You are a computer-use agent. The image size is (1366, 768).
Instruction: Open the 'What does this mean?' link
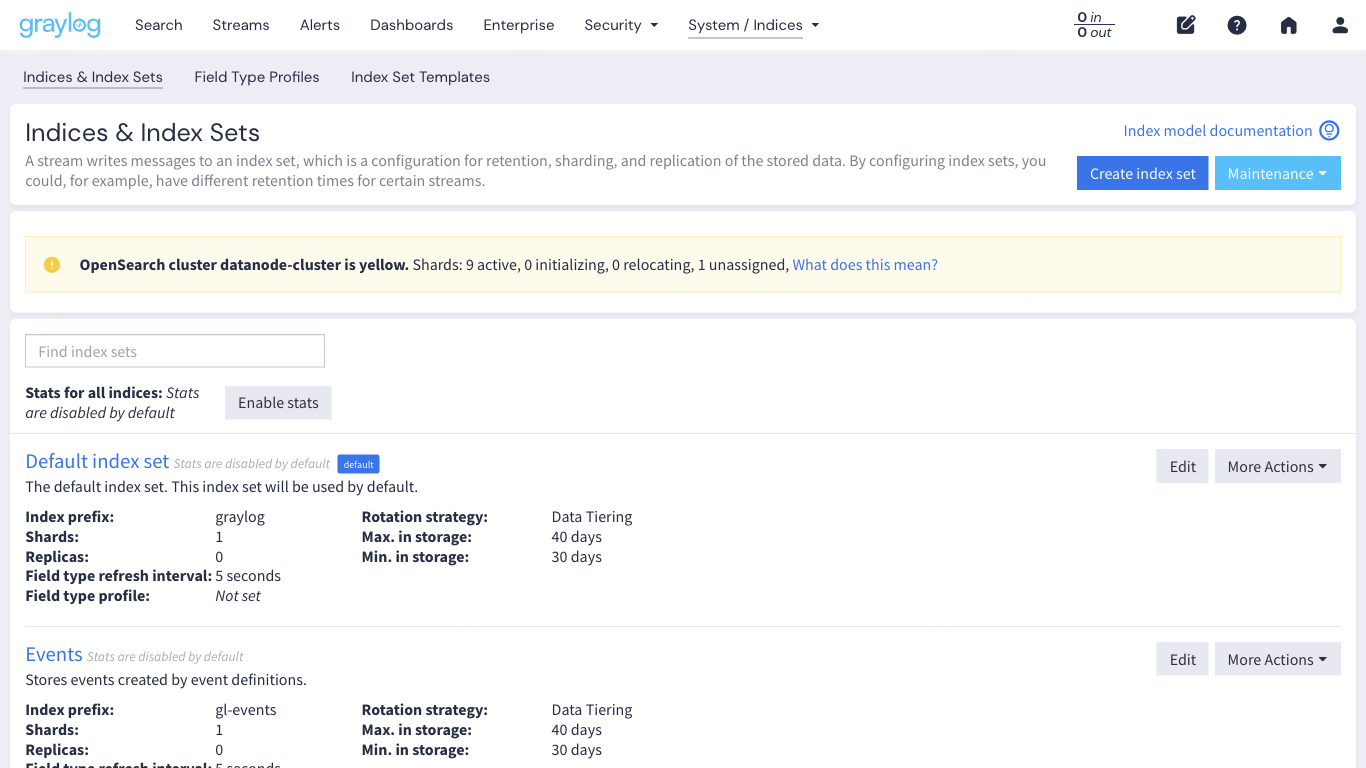point(864,264)
